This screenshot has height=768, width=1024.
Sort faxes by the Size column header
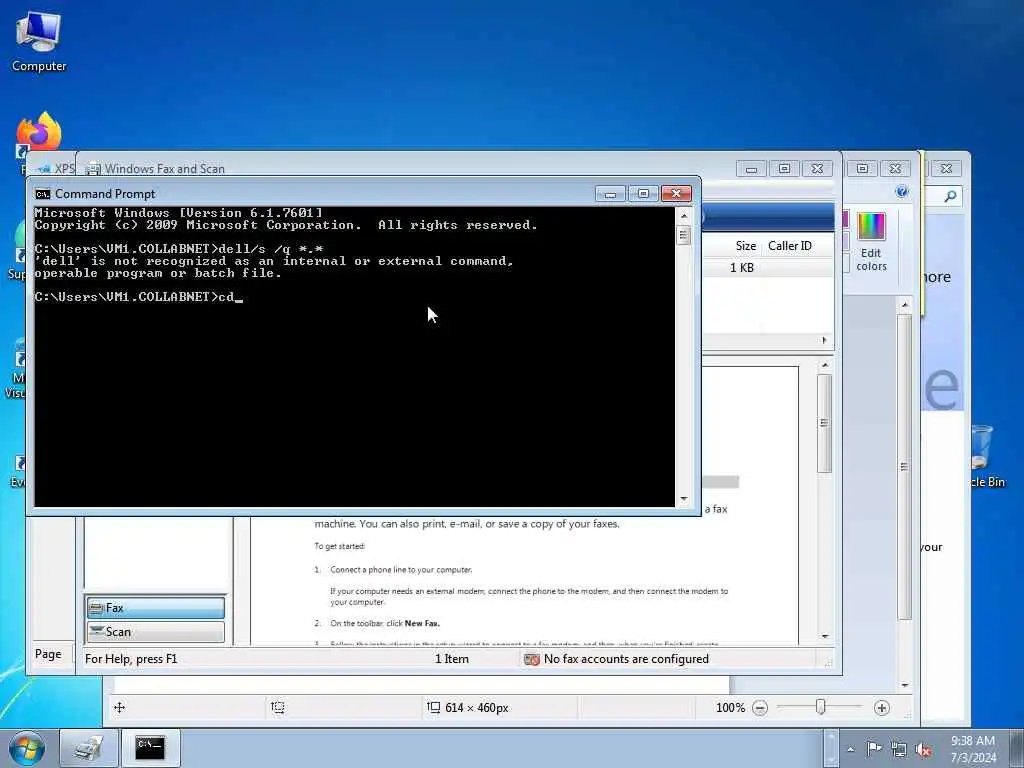(x=745, y=246)
